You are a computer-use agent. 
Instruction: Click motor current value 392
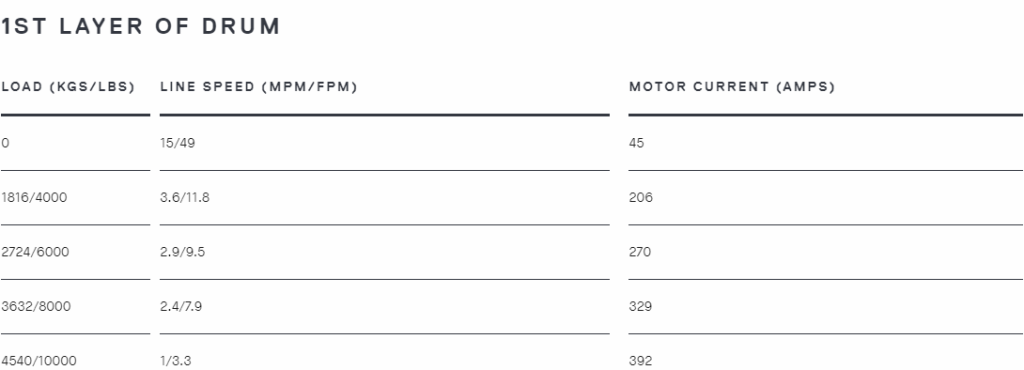[641, 361]
